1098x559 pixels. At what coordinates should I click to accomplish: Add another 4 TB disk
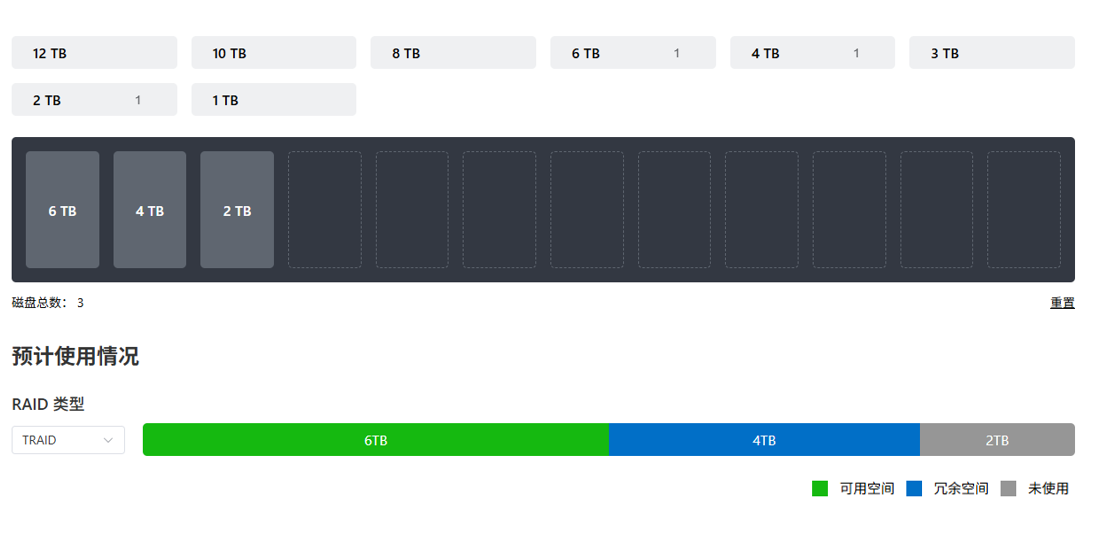[x=812, y=53]
